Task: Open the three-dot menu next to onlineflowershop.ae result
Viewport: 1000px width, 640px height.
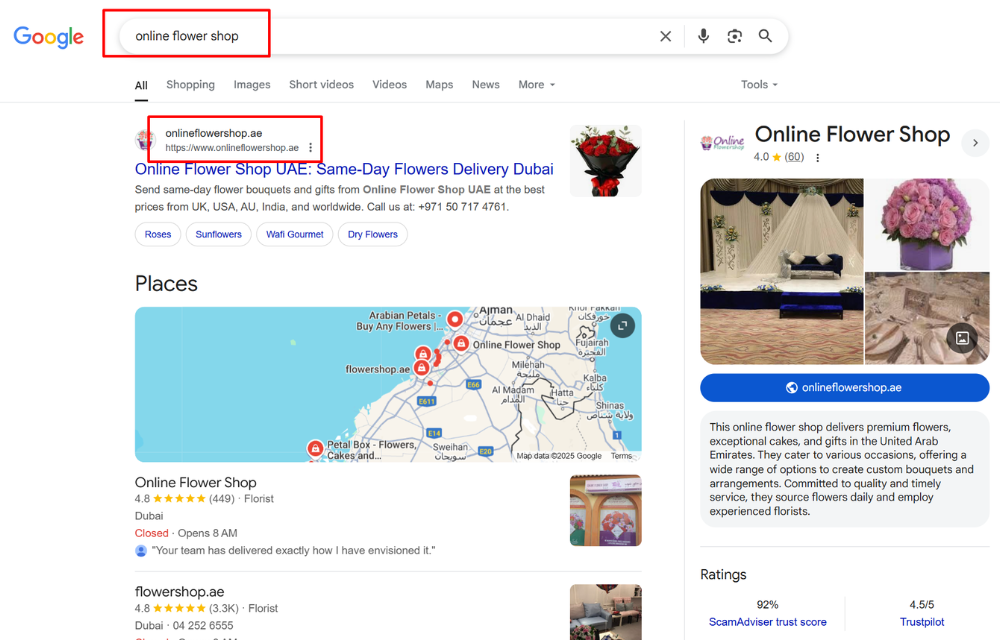Action: coord(310,146)
